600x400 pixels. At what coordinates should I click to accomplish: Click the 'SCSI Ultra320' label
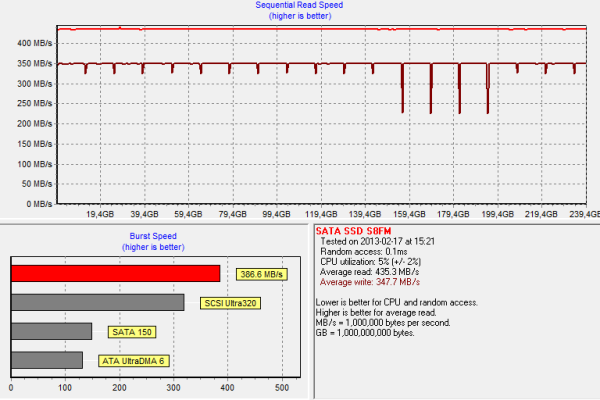(x=230, y=303)
